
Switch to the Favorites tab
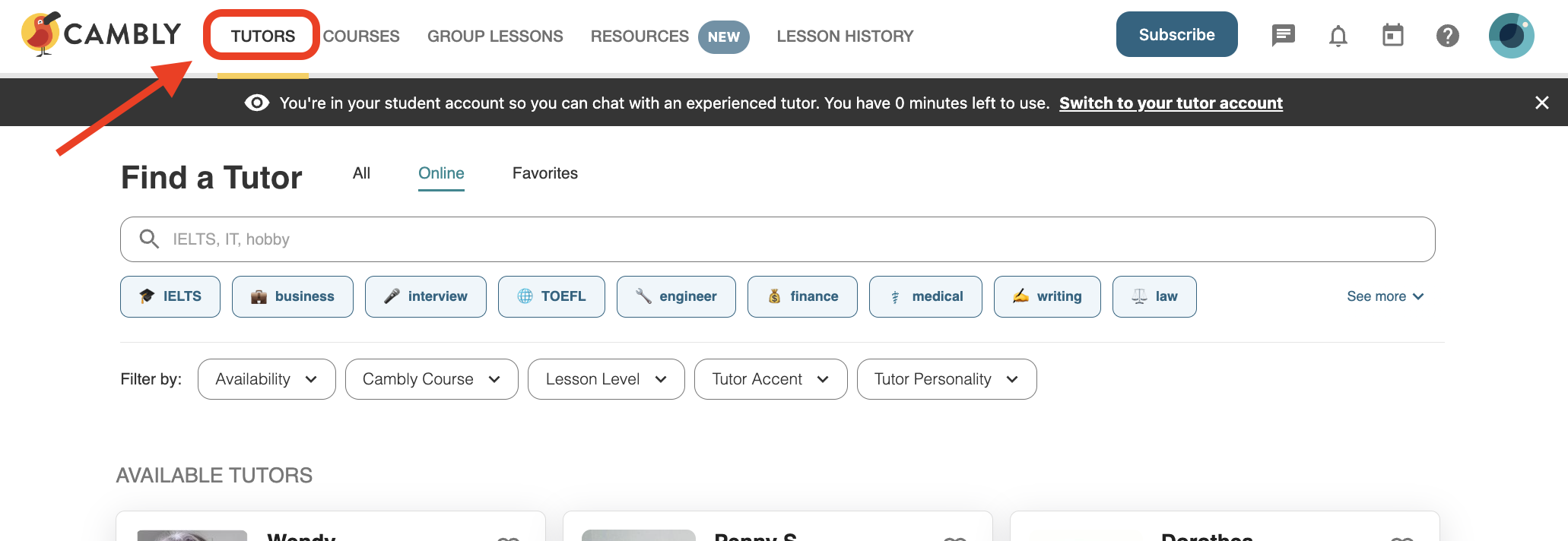[545, 173]
